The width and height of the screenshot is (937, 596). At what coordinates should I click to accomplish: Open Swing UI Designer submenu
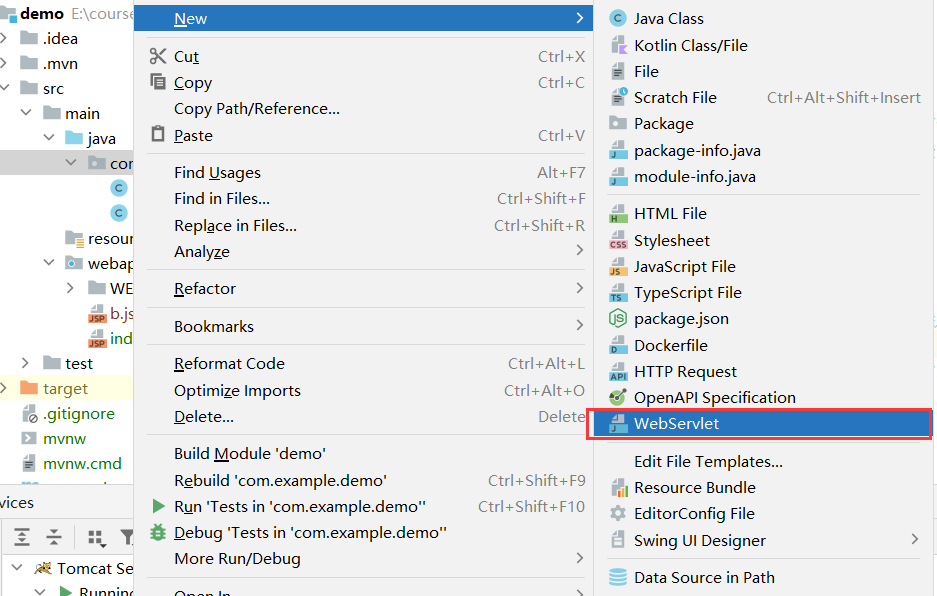coord(699,540)
